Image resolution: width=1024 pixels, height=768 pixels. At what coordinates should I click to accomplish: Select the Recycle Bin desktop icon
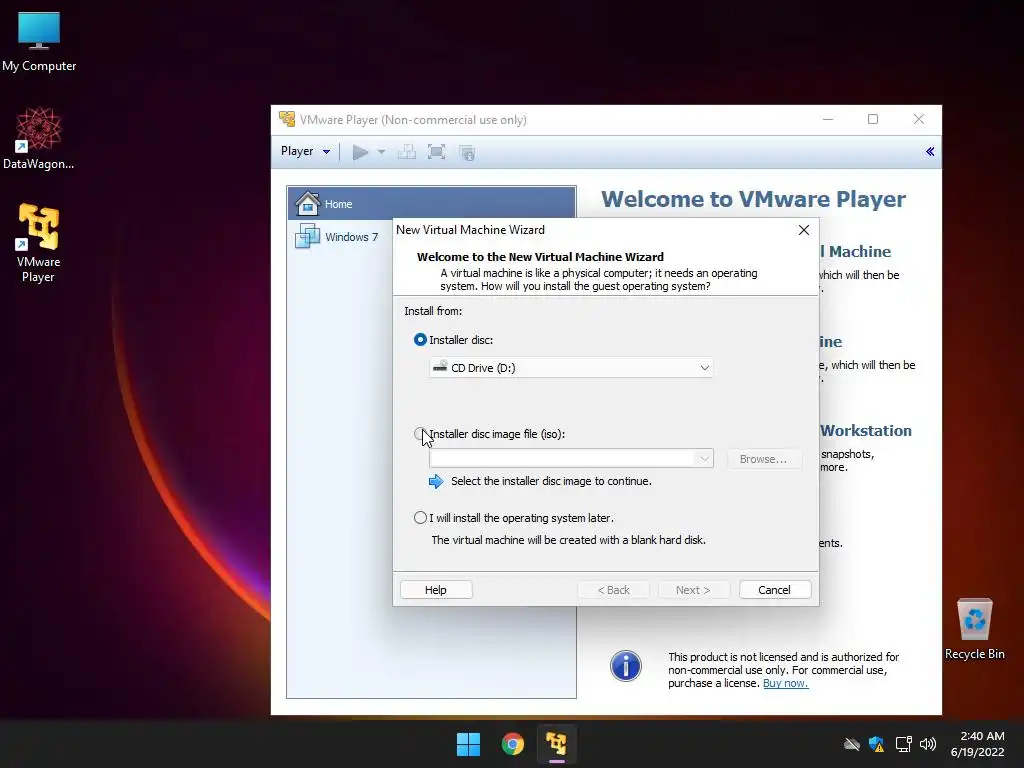(974, 628)
